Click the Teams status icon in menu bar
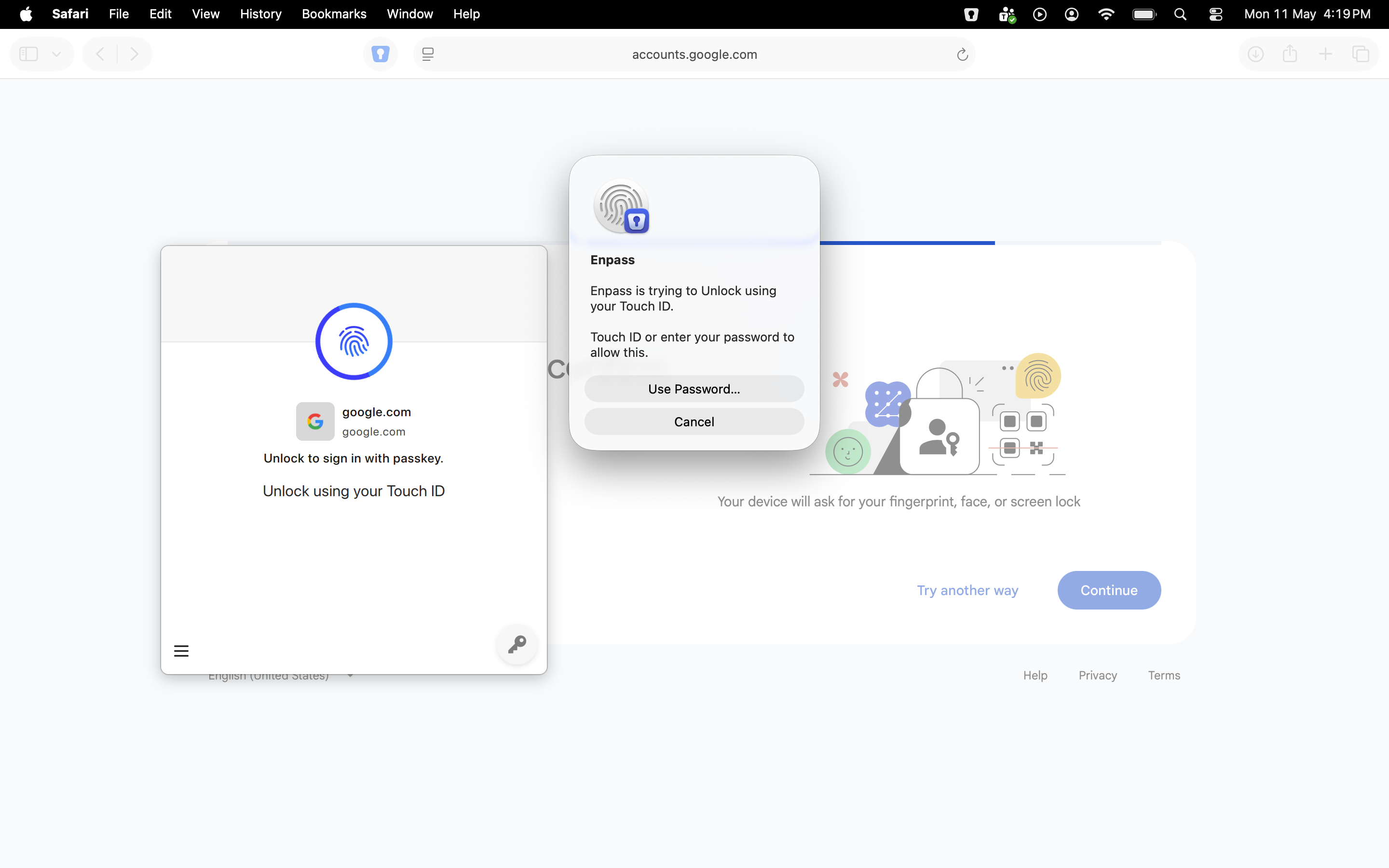This screenshot has width=1389, height=868. (1007, 14)
